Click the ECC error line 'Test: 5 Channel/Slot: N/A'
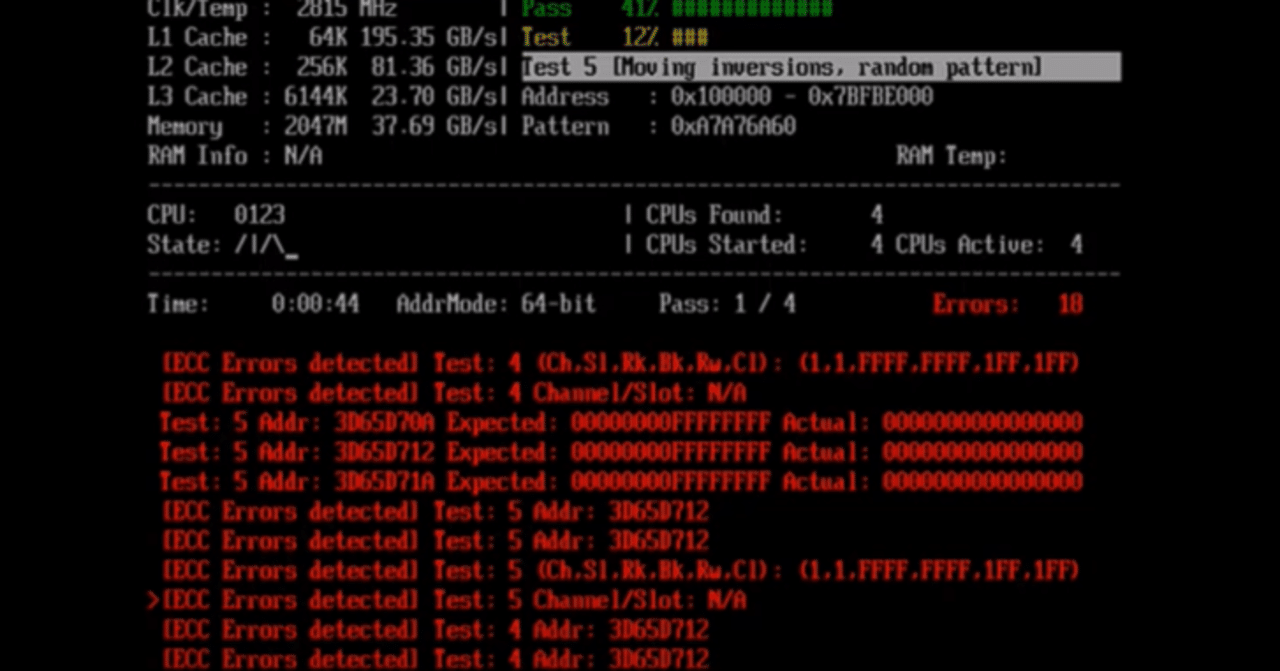 coord(454,600)
